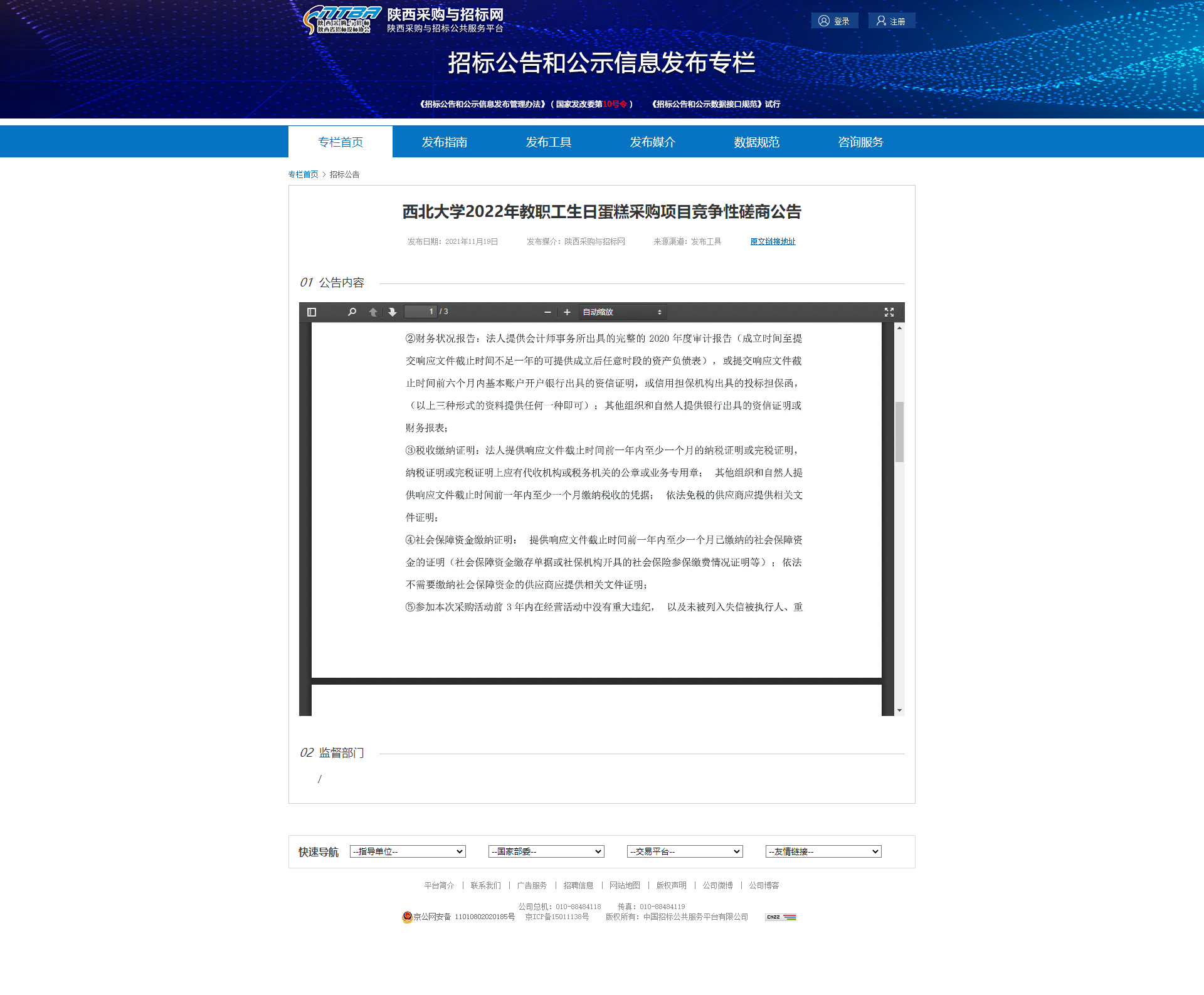Image resolution: width=1204 pixels, height=995 pixels.
Task: Go to previous PDF page arrow
Action: pyautogui.click(x=373, y=312)
